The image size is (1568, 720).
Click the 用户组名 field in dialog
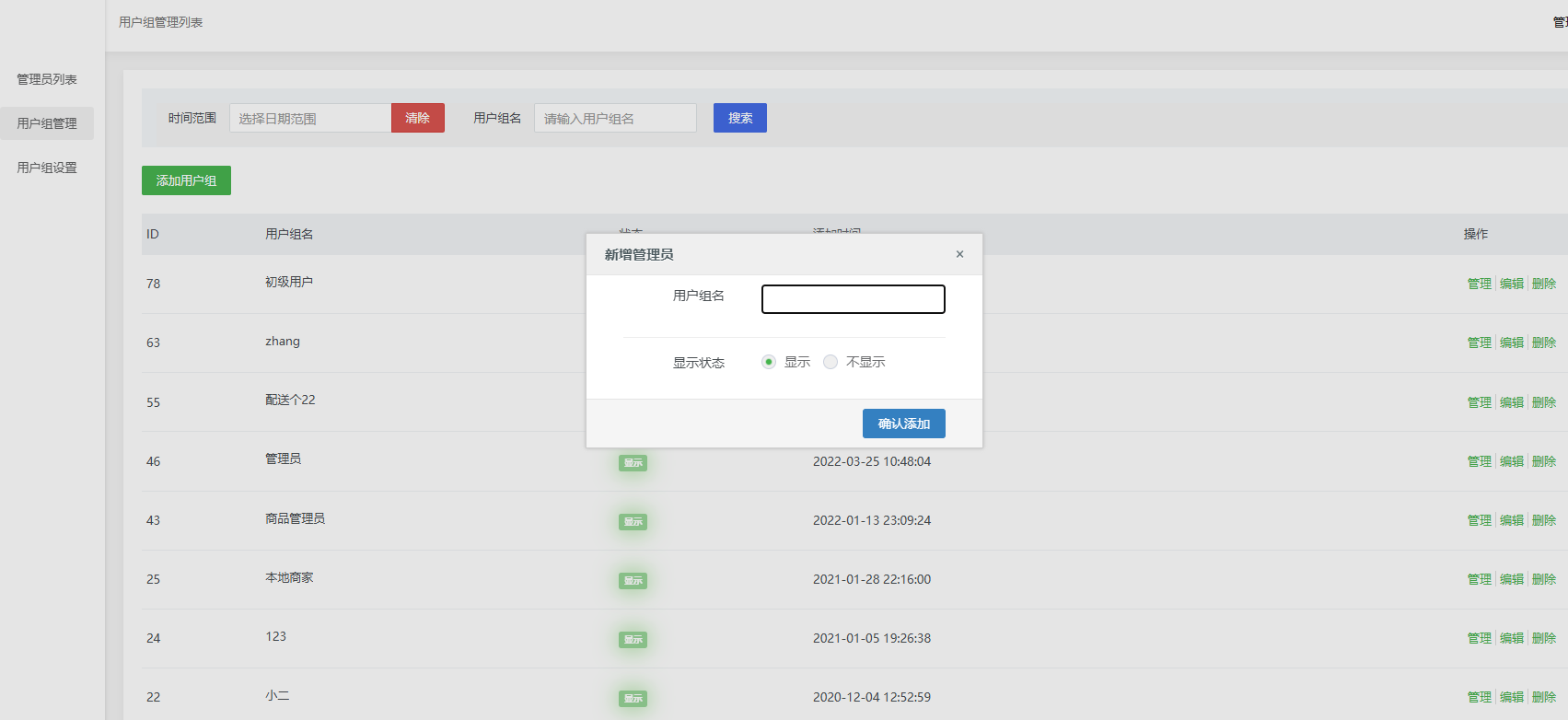point(853,299)
